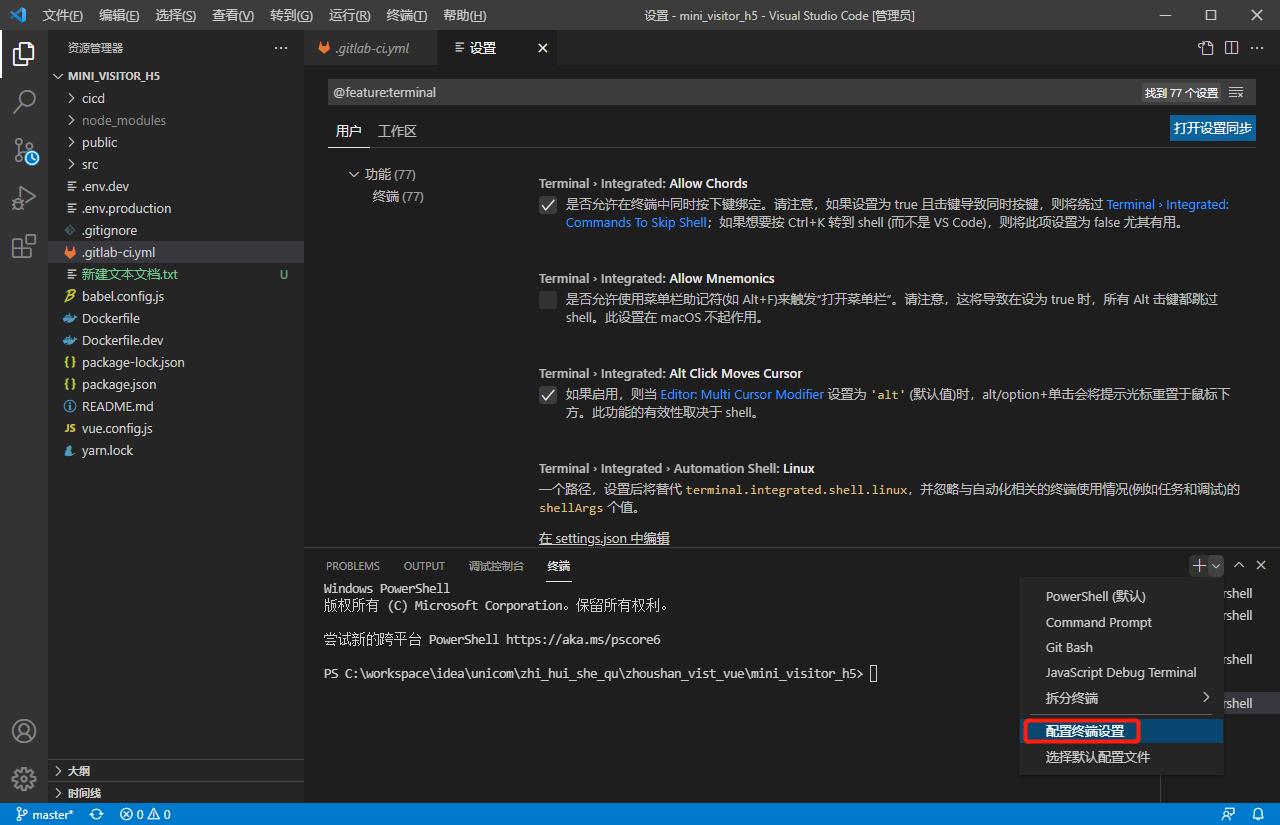Switch to the OUTPUT panel tab
Screen dimensions: 1280x825
[424, 566]
